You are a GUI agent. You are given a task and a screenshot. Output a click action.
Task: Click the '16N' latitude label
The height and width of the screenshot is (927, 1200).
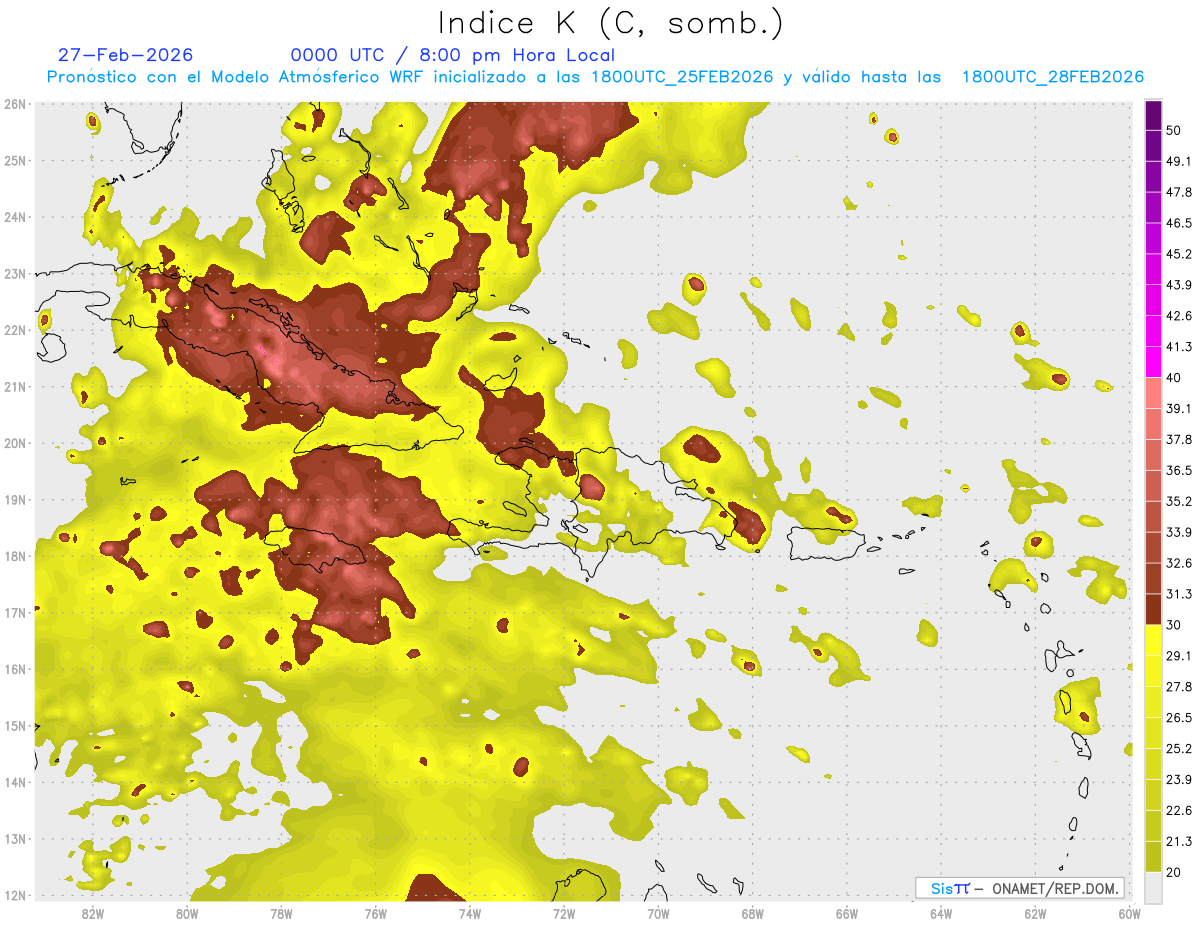point(15,669)
